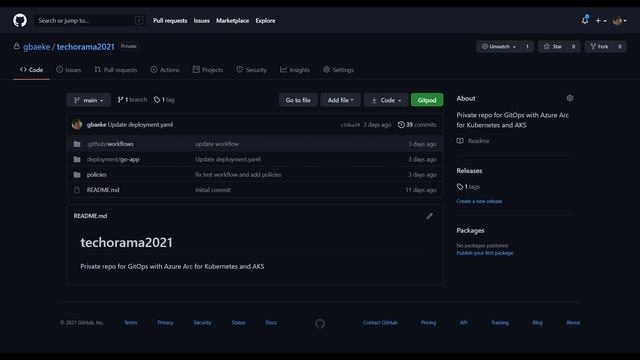Click the gbaeke commit author avatar
Screen dimensions: 640x360
pyautogui.click(x=77, y=124)
